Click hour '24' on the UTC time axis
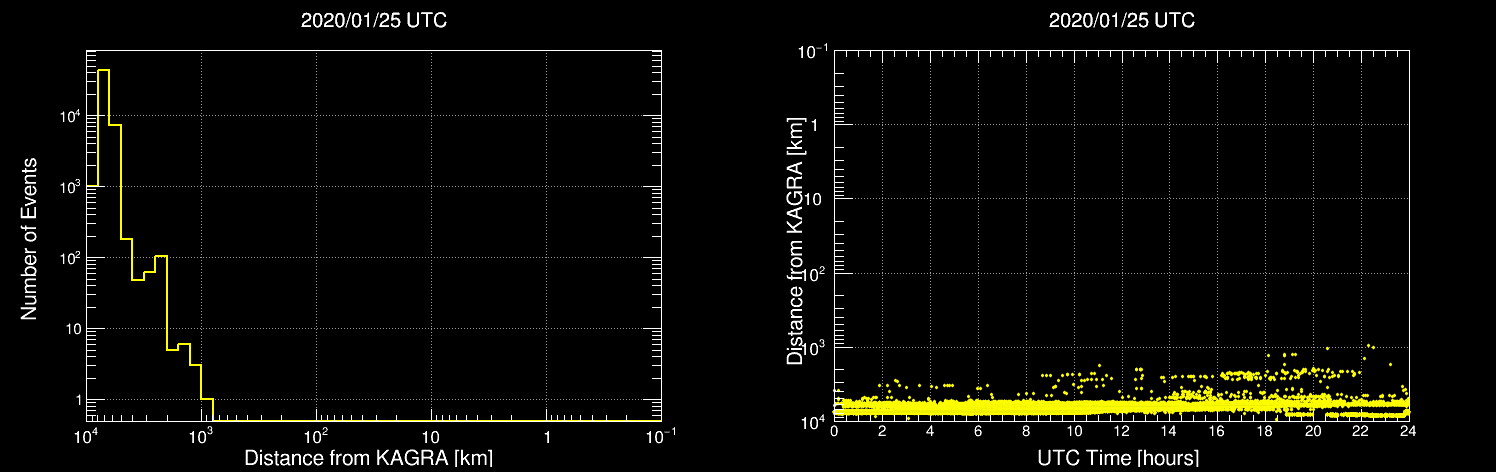This screenshot has width=1496, height=472. pyautogui.click(x=1408, y=433)
